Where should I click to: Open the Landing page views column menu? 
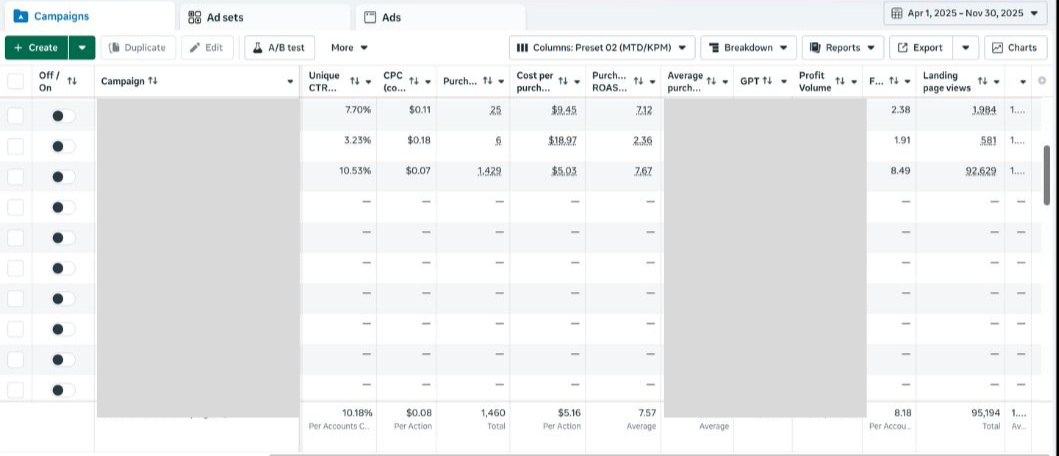(997, 82)
